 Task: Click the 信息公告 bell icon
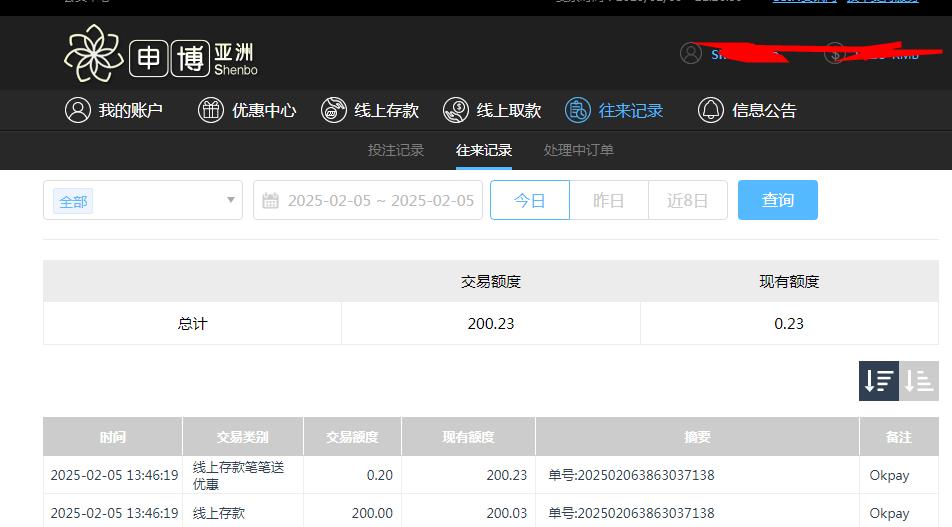pyautogui.click(x=710, y=110)
